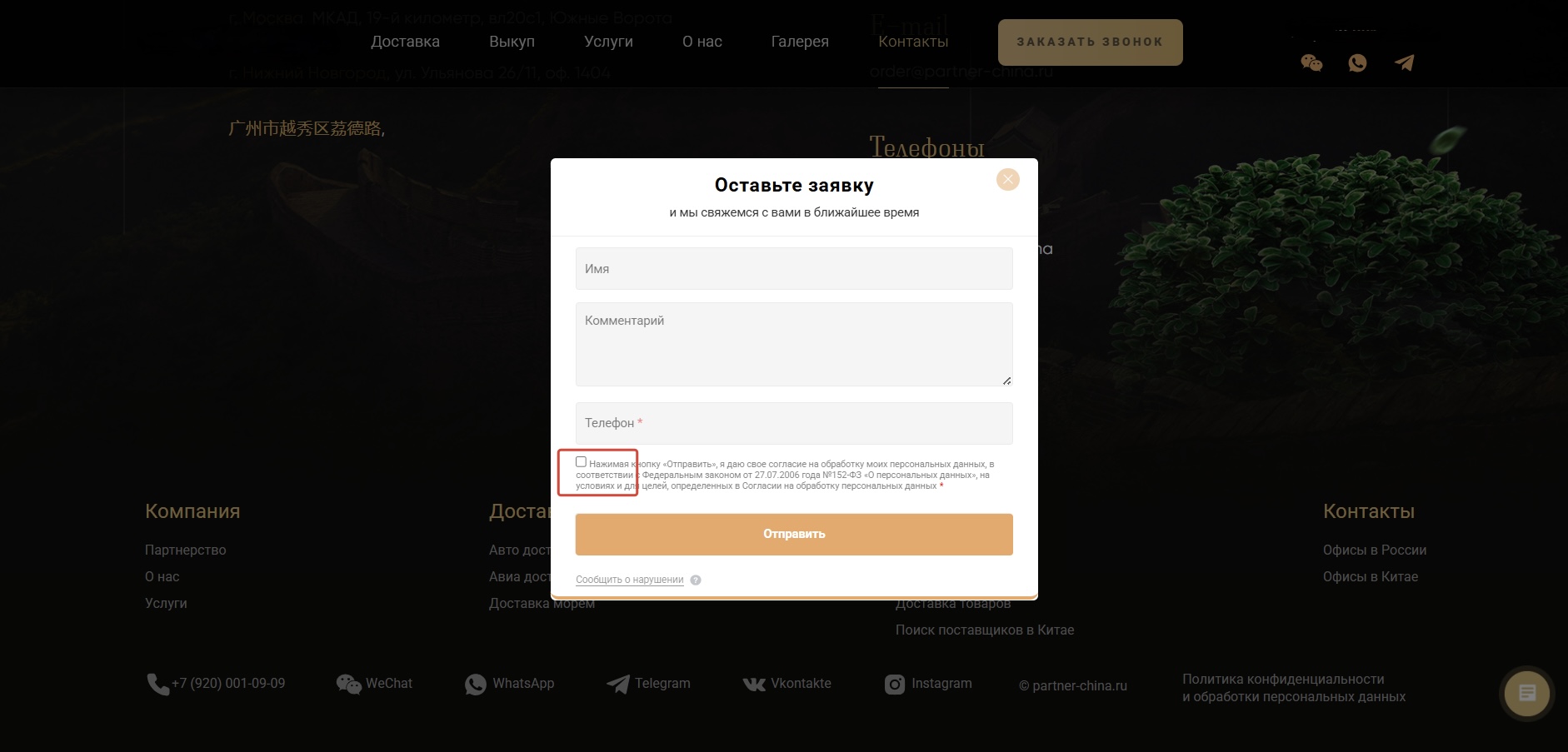Click the Телефон input field
Viewport: 1568px width, 752px height.
[x=794, y=423]
